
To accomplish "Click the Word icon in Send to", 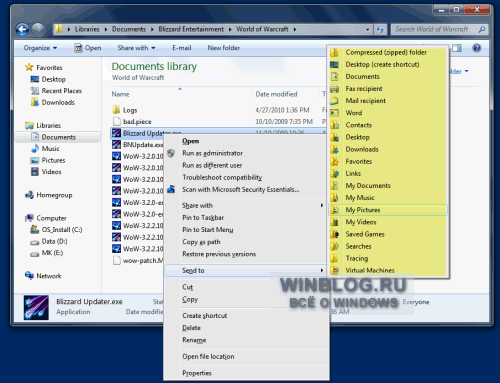I will coord(334,113).
